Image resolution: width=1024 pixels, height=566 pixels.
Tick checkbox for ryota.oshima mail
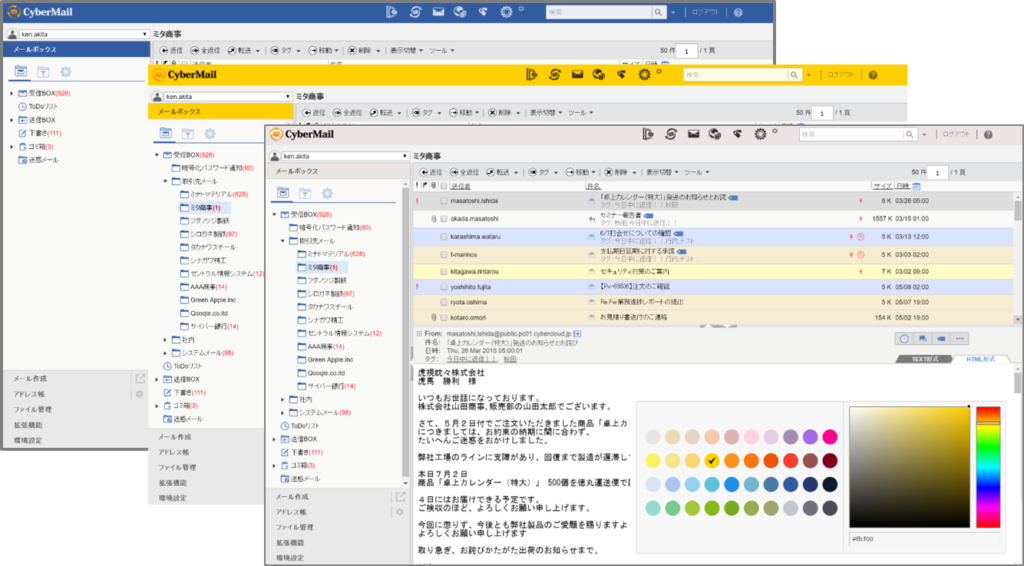[443, 303]
